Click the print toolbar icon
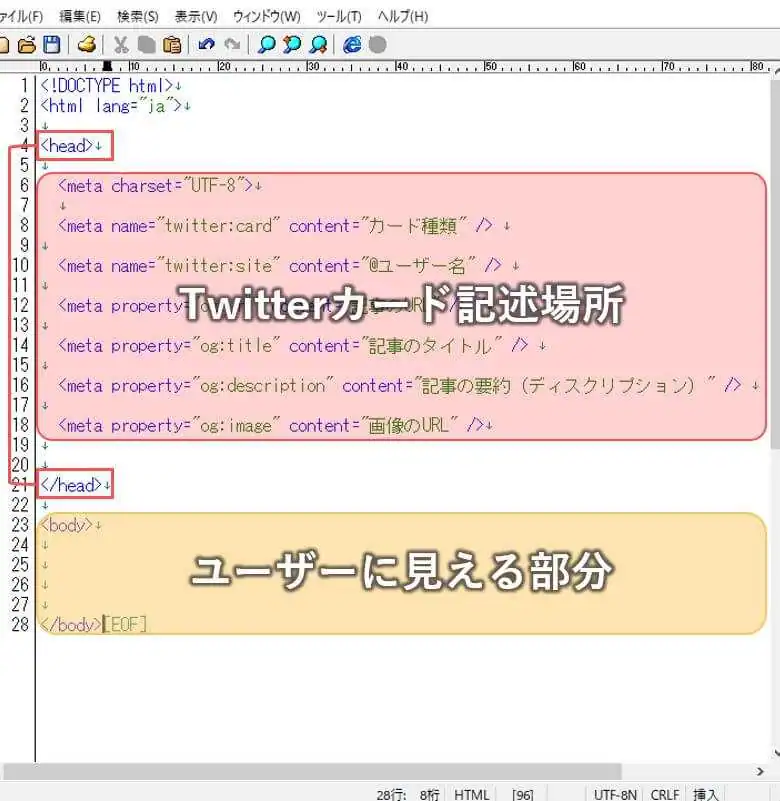 pos(87,45)
